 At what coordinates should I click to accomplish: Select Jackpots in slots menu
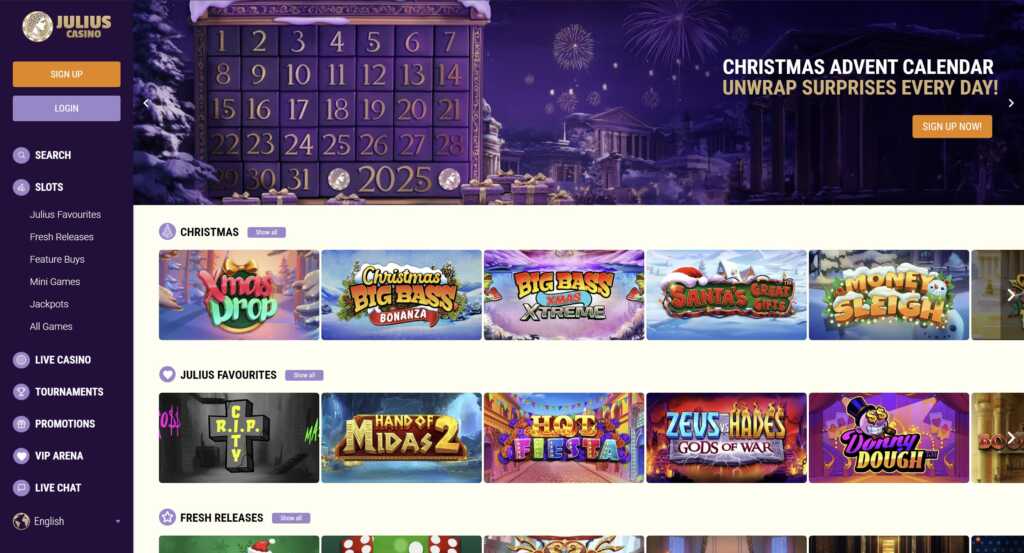pyautogui.click(x=49, y=304)
